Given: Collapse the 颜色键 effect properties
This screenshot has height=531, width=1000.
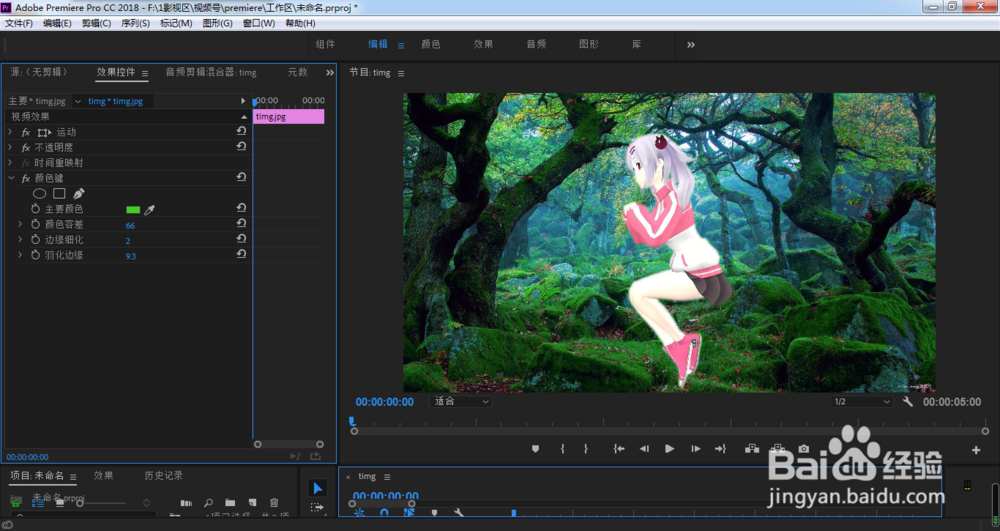Looking at the screenshot, I should click(11, 178).
